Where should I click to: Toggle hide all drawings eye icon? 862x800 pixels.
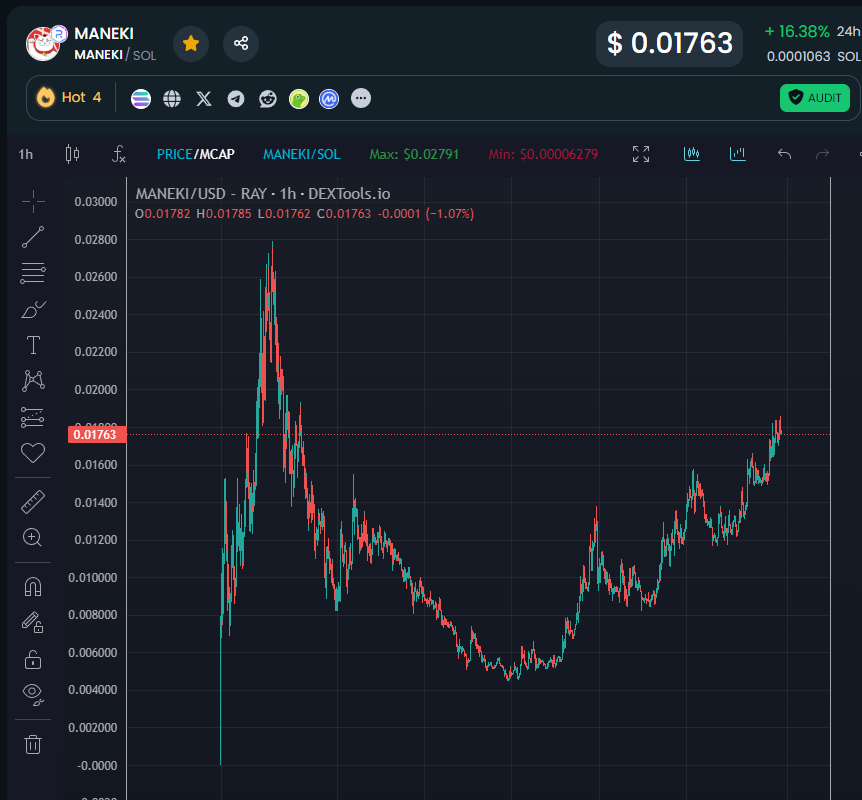point(33,694)
